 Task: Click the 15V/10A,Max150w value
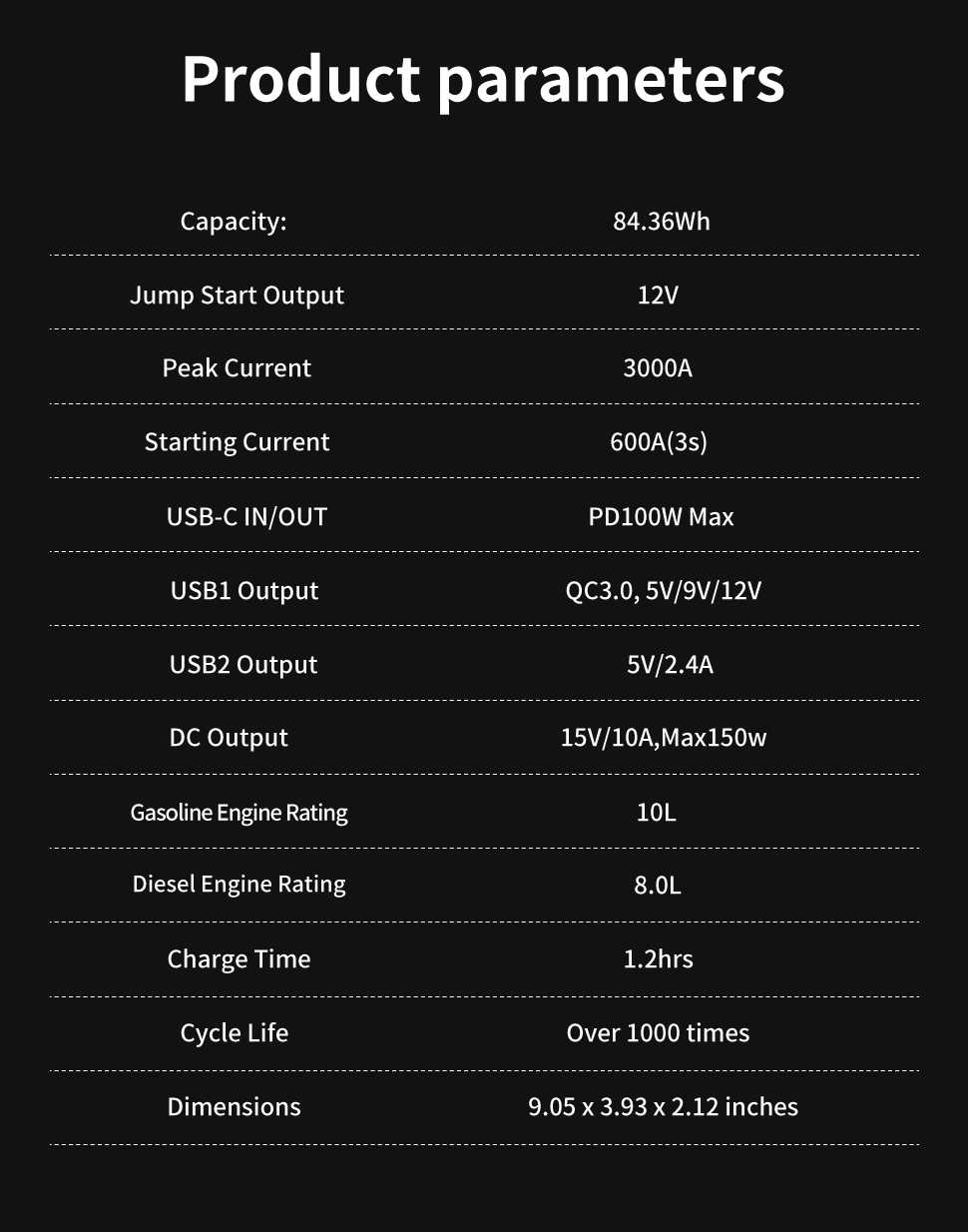point(663,738)
